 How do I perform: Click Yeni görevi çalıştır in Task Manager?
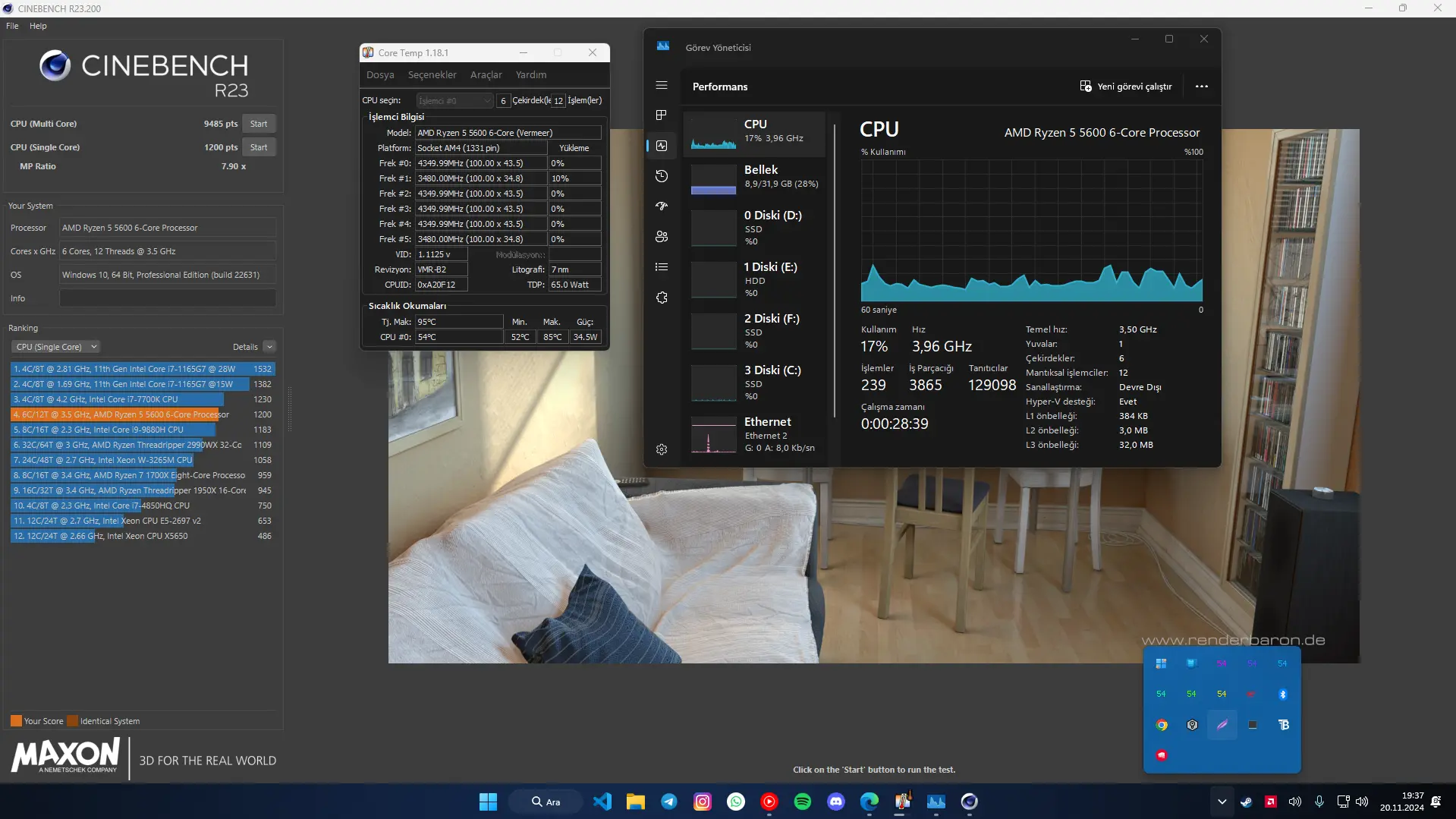tap(1126, 87)
